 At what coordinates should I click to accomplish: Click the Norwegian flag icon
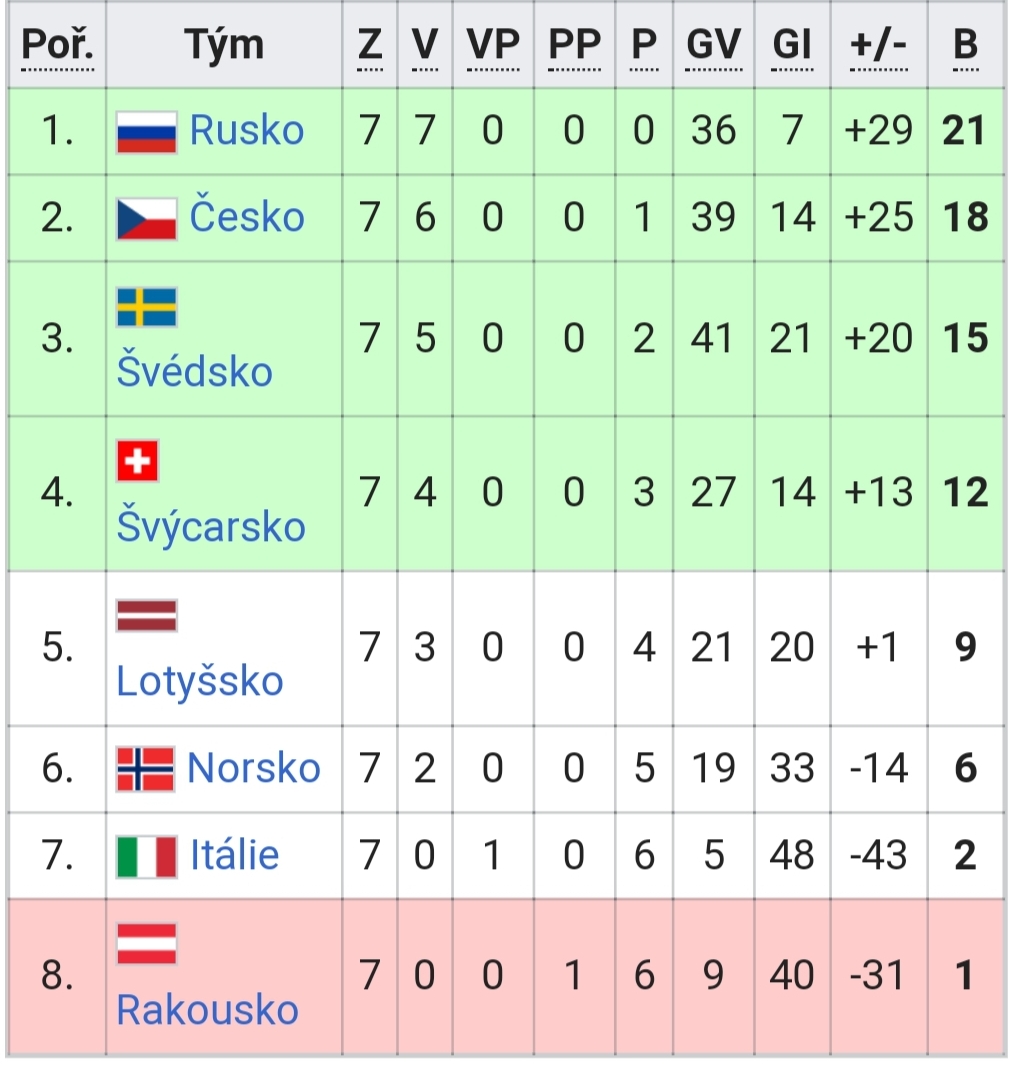[146, 769]
